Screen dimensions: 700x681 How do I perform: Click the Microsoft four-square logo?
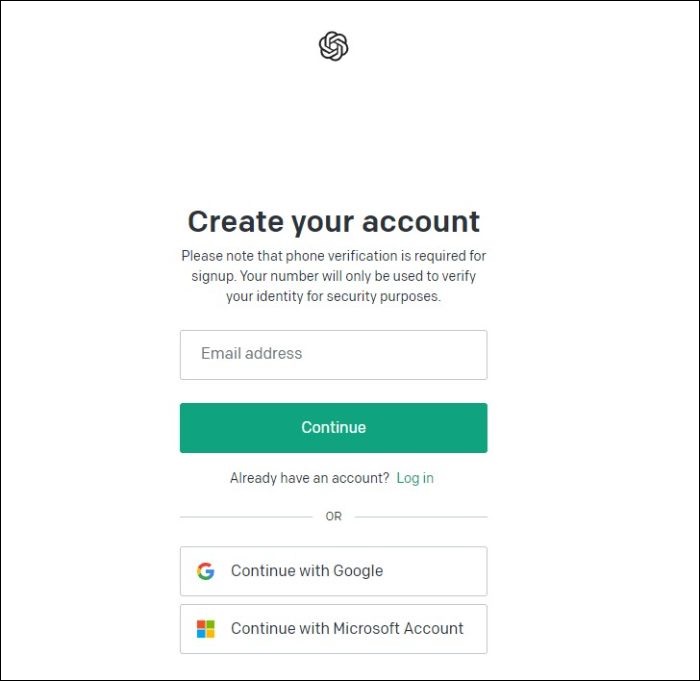pyautogui.click(x=205, y=629)
